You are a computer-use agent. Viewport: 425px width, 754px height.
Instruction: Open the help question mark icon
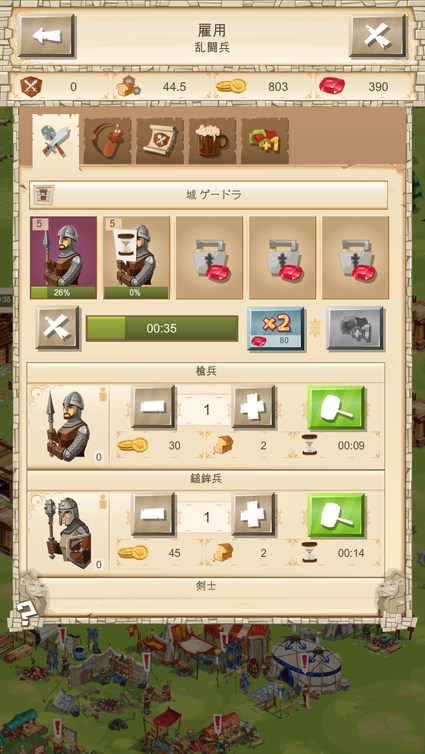[24, 613]
